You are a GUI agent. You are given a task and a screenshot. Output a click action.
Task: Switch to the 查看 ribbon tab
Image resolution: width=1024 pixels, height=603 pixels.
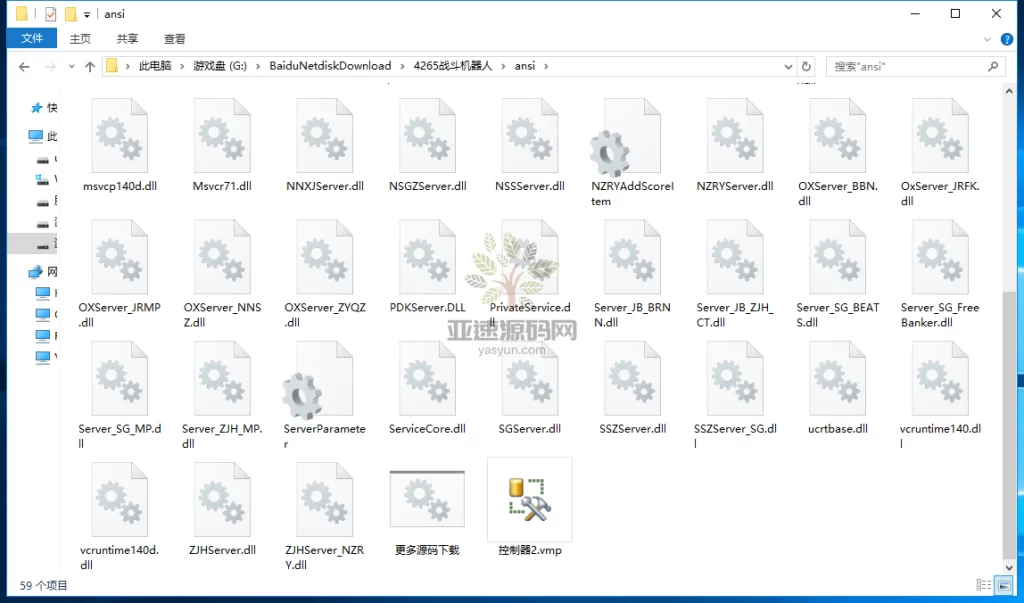coord(174,38)
